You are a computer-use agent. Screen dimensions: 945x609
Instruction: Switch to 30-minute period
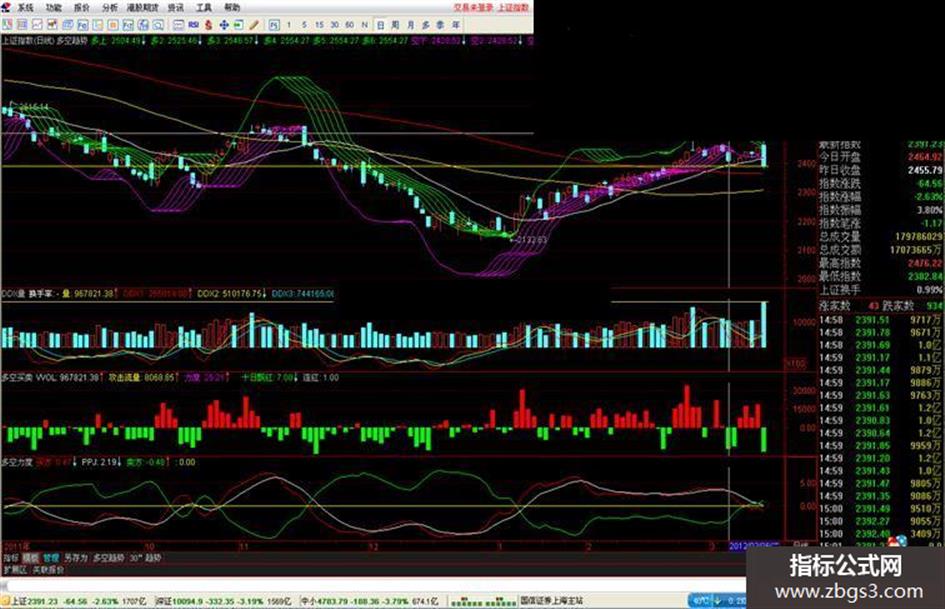point(334,25)
